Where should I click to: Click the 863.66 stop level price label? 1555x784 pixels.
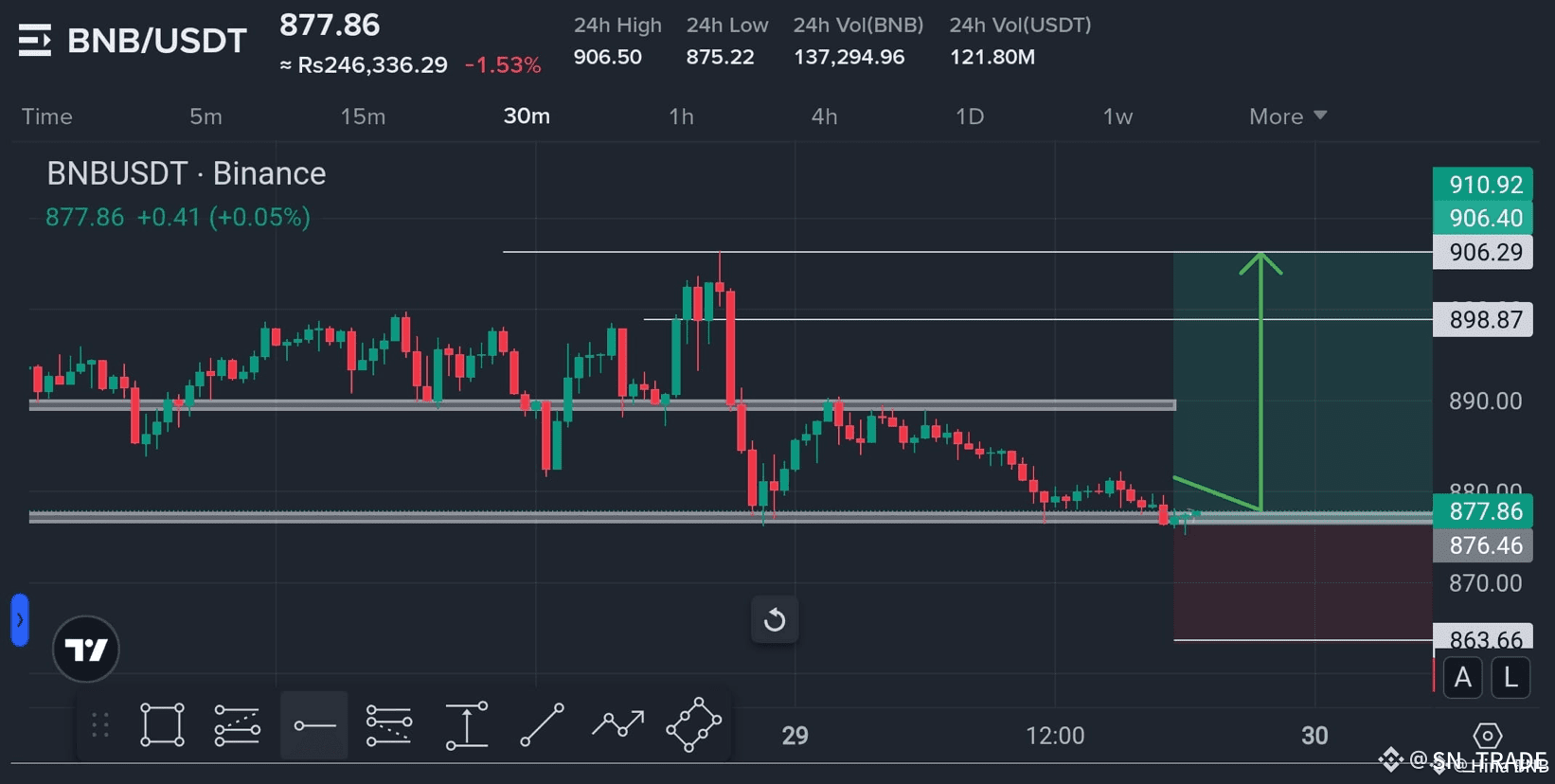pyautogui.click(x=1483, y=637)
